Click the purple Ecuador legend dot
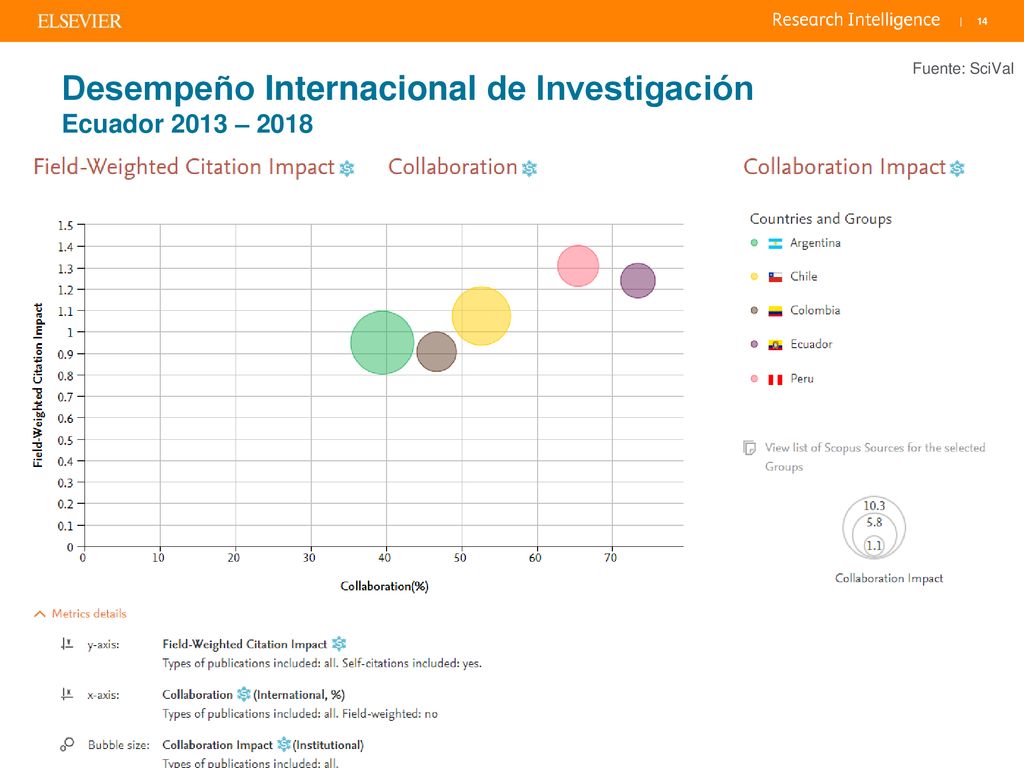Viewport: 1024px width, 768px height. [754, 344]
